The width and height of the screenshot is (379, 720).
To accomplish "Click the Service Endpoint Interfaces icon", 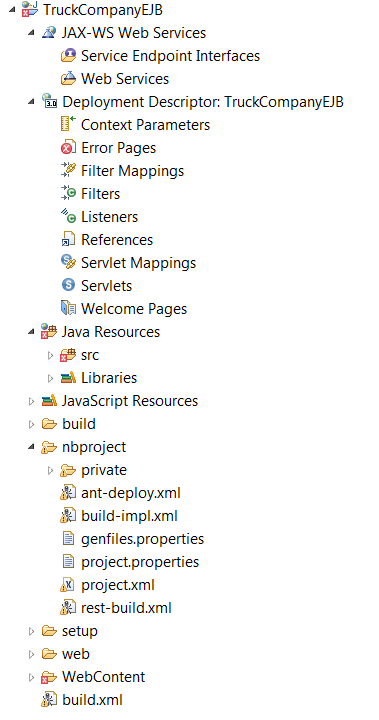I will point(68,56).
